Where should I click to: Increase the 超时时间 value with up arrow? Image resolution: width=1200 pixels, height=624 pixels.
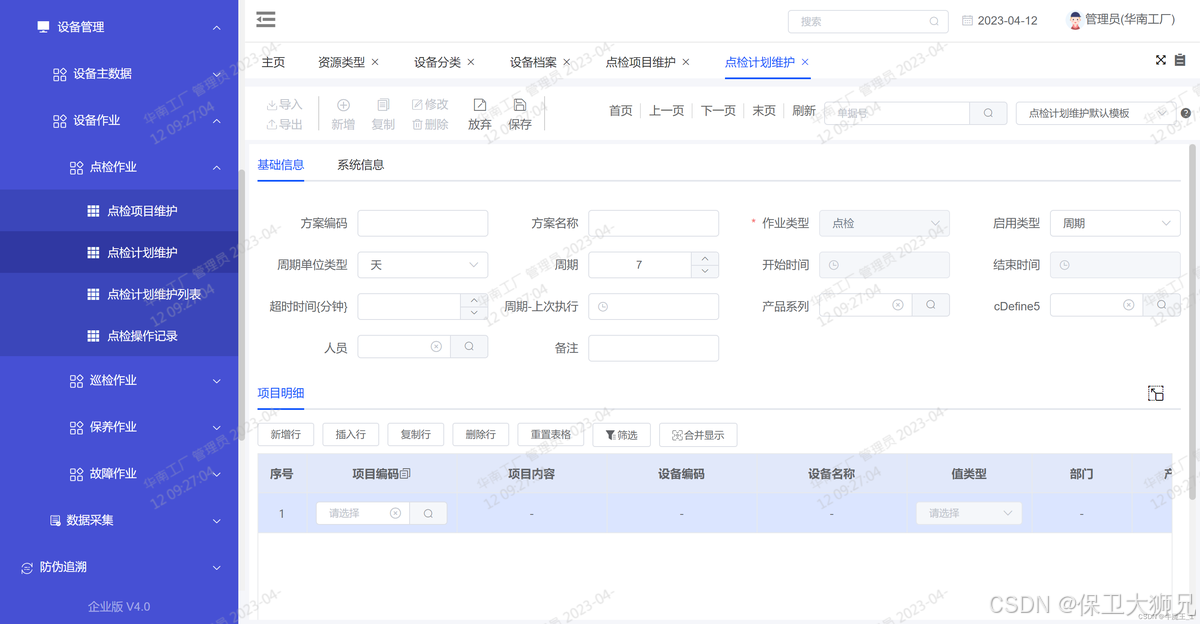tap(474, 299)
